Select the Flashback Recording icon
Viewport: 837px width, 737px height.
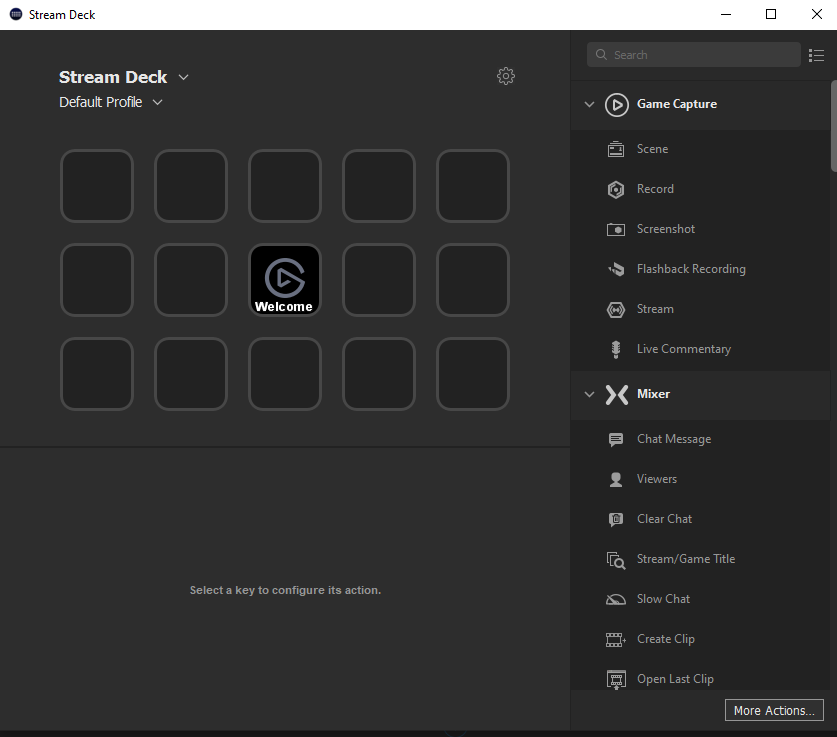tap(616, 269)
